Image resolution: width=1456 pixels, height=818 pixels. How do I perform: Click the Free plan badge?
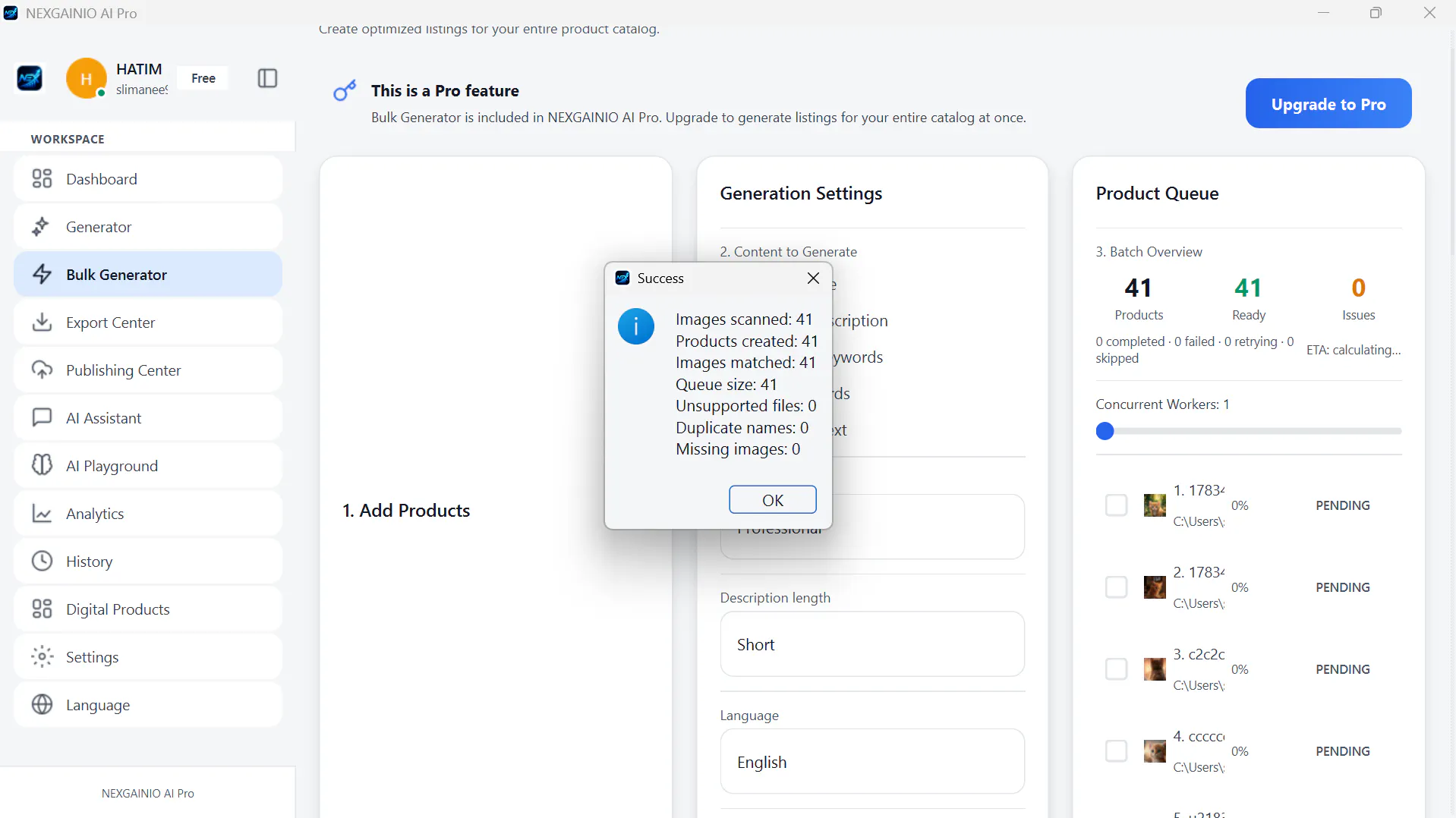(203, 78)
